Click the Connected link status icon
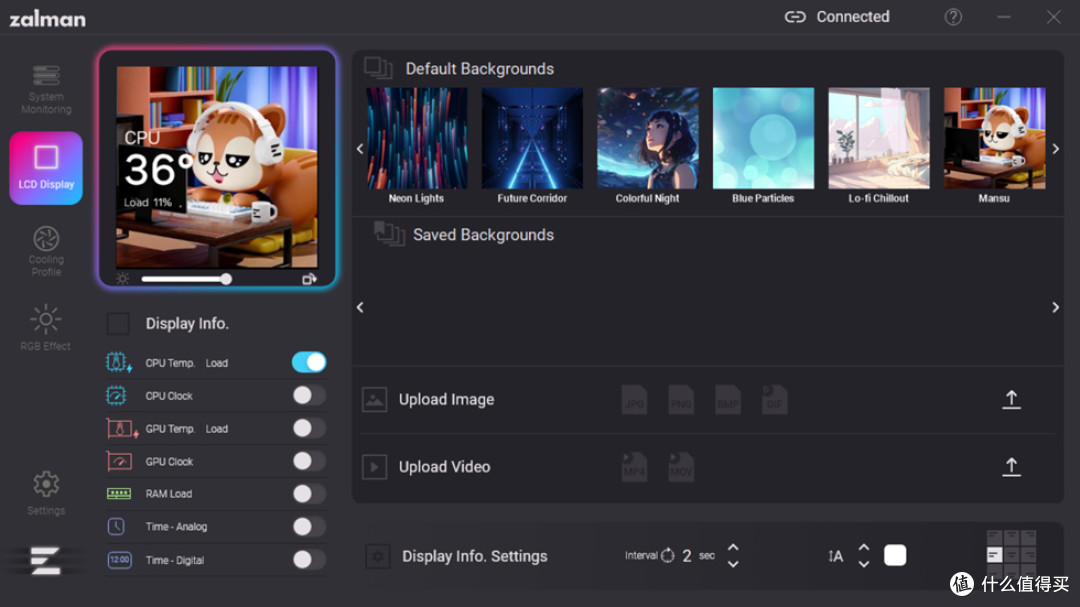This screenshot has height=607, width=1080. click(795, 17)
